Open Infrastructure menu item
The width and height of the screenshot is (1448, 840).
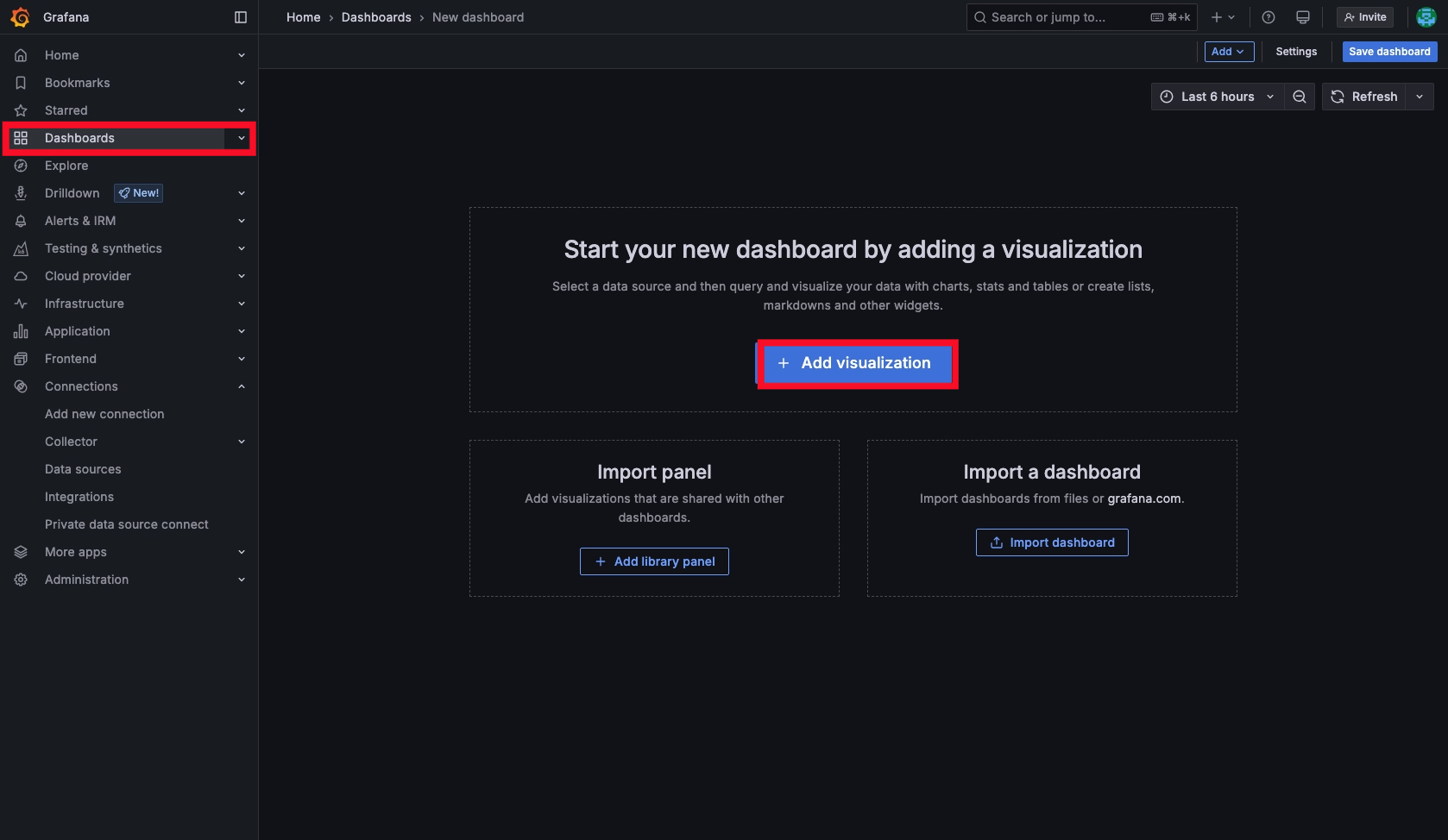click(x=85, y=304)
